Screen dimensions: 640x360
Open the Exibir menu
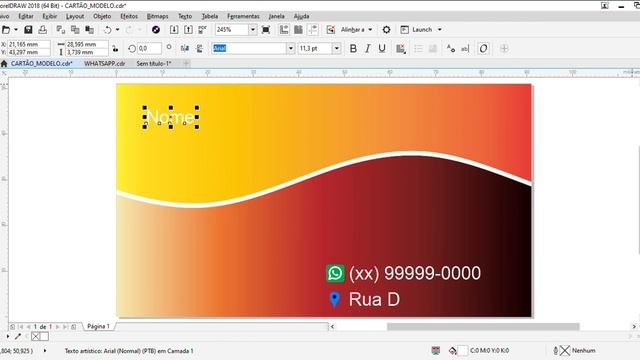[50, 16]
